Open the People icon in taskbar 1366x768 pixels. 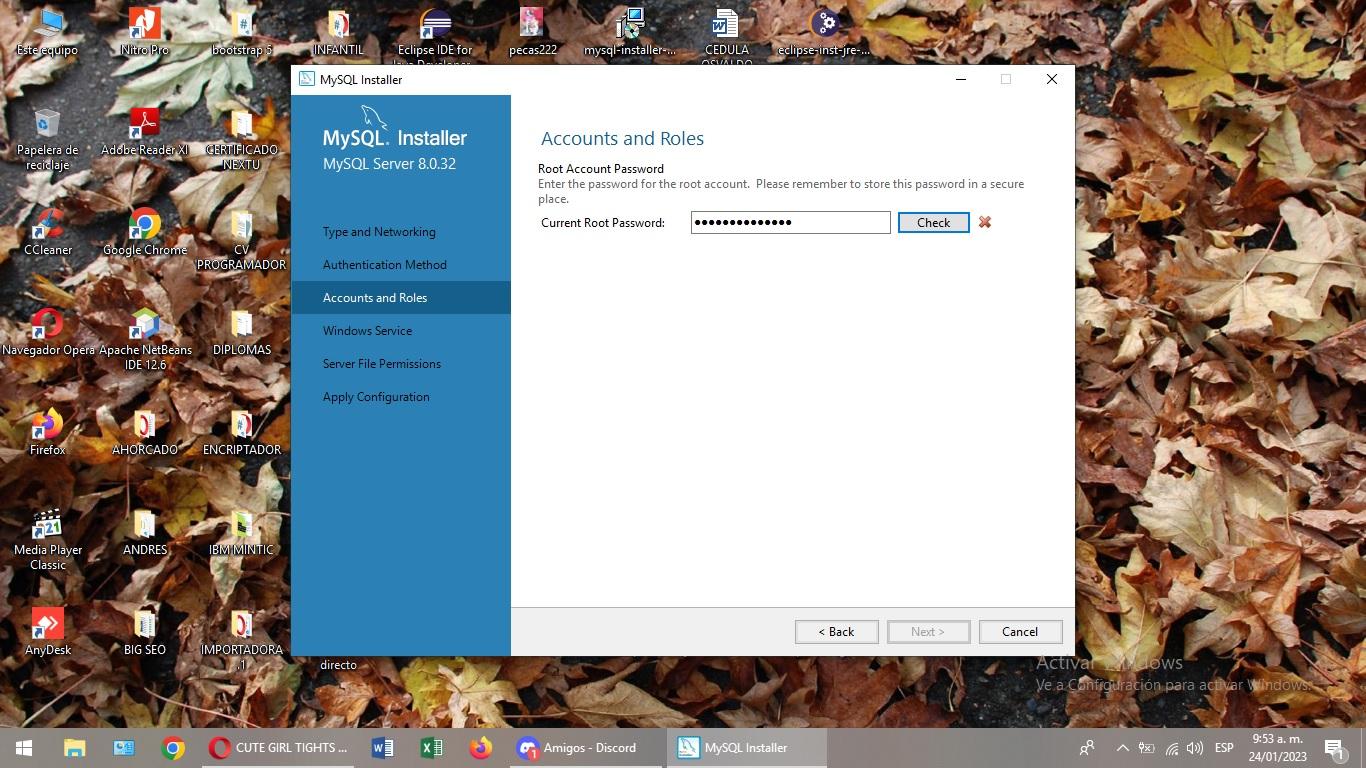tap(1087, 748)
